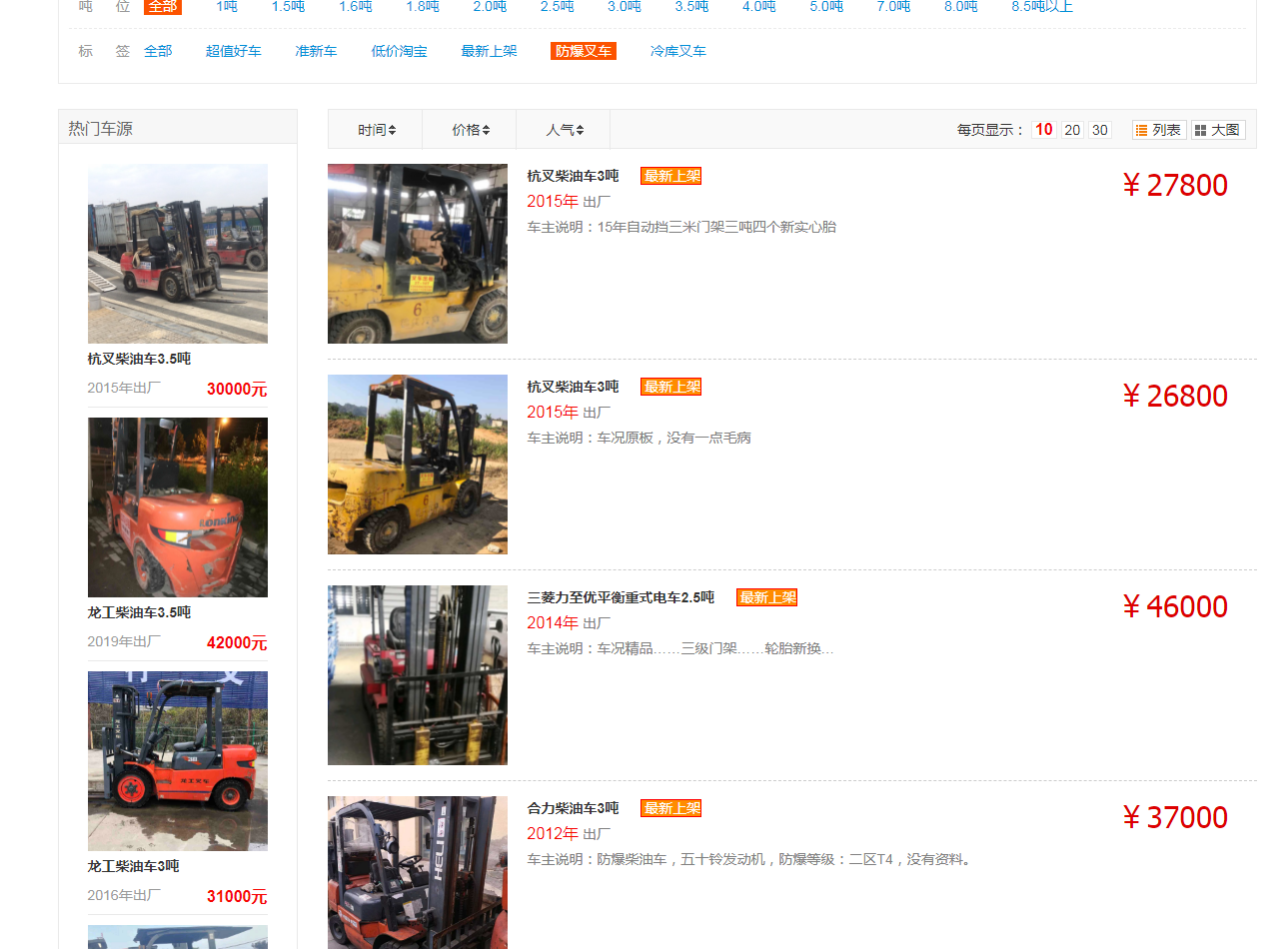Open 杭叉柴油车3吨 title priced 27800

click(x=574, y=176)
